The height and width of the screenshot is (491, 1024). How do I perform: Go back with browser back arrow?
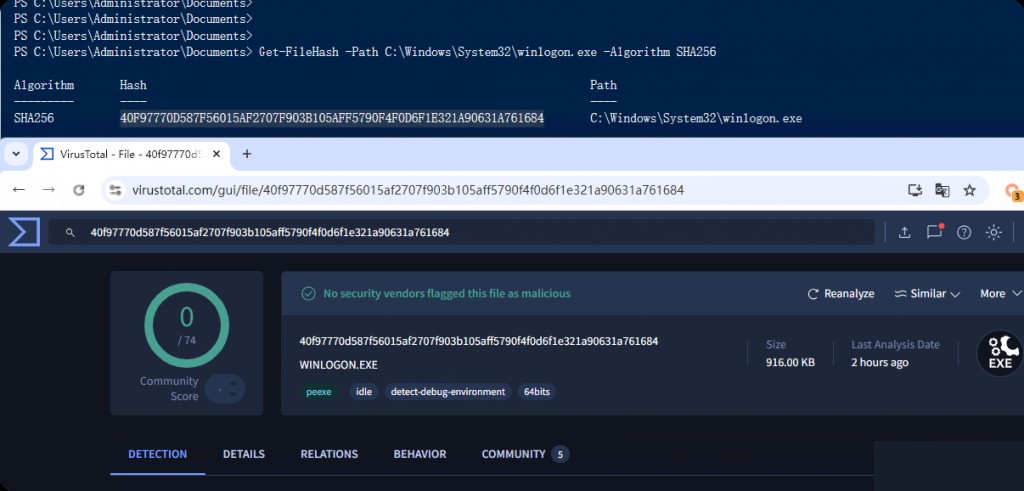tap(19, 190)
